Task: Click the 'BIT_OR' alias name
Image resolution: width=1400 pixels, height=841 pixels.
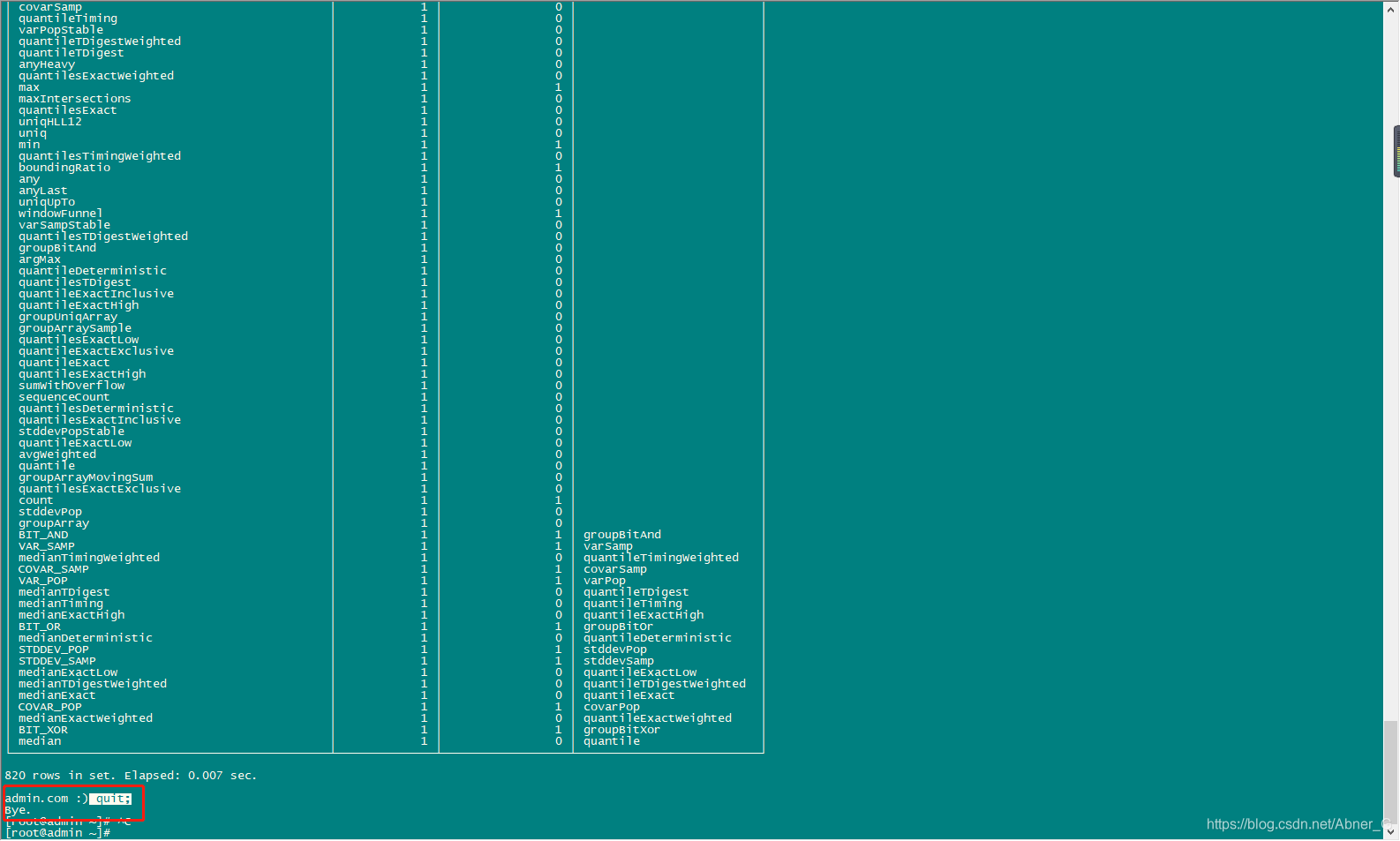Action: click(40, 627)
